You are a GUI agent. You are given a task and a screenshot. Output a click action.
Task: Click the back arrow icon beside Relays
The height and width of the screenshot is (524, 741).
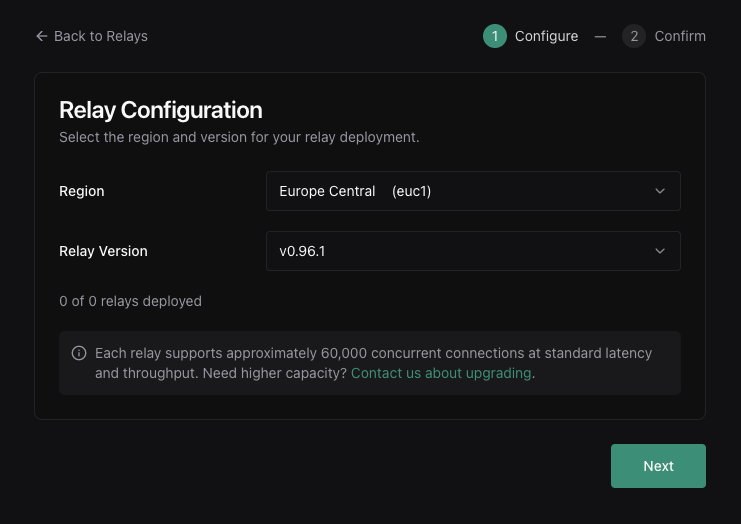click(42, 36)
